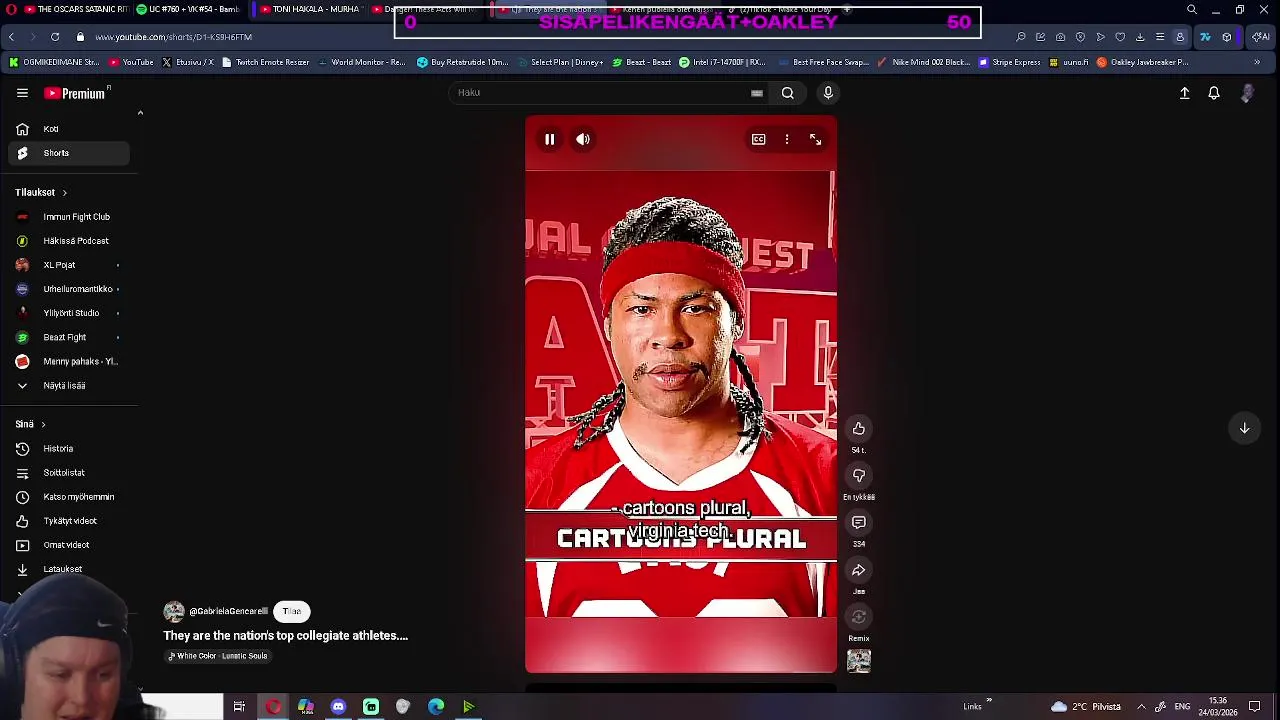
Task: Open the sound thumbnail below Remix
Action: (859, 661)
